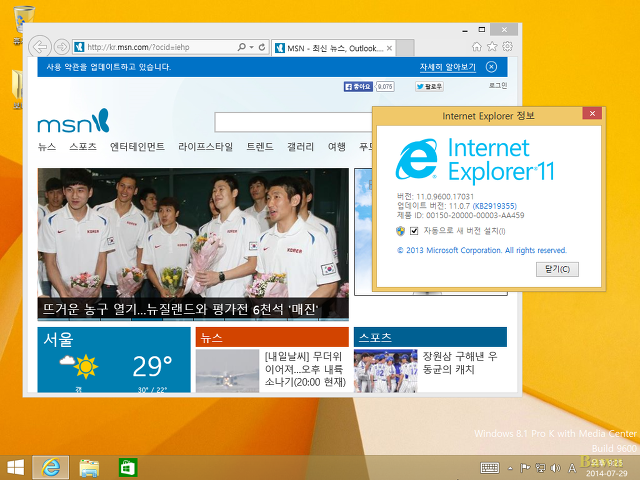Open the 여행 navigation item
640x480 pixels.
click(337, 147)
